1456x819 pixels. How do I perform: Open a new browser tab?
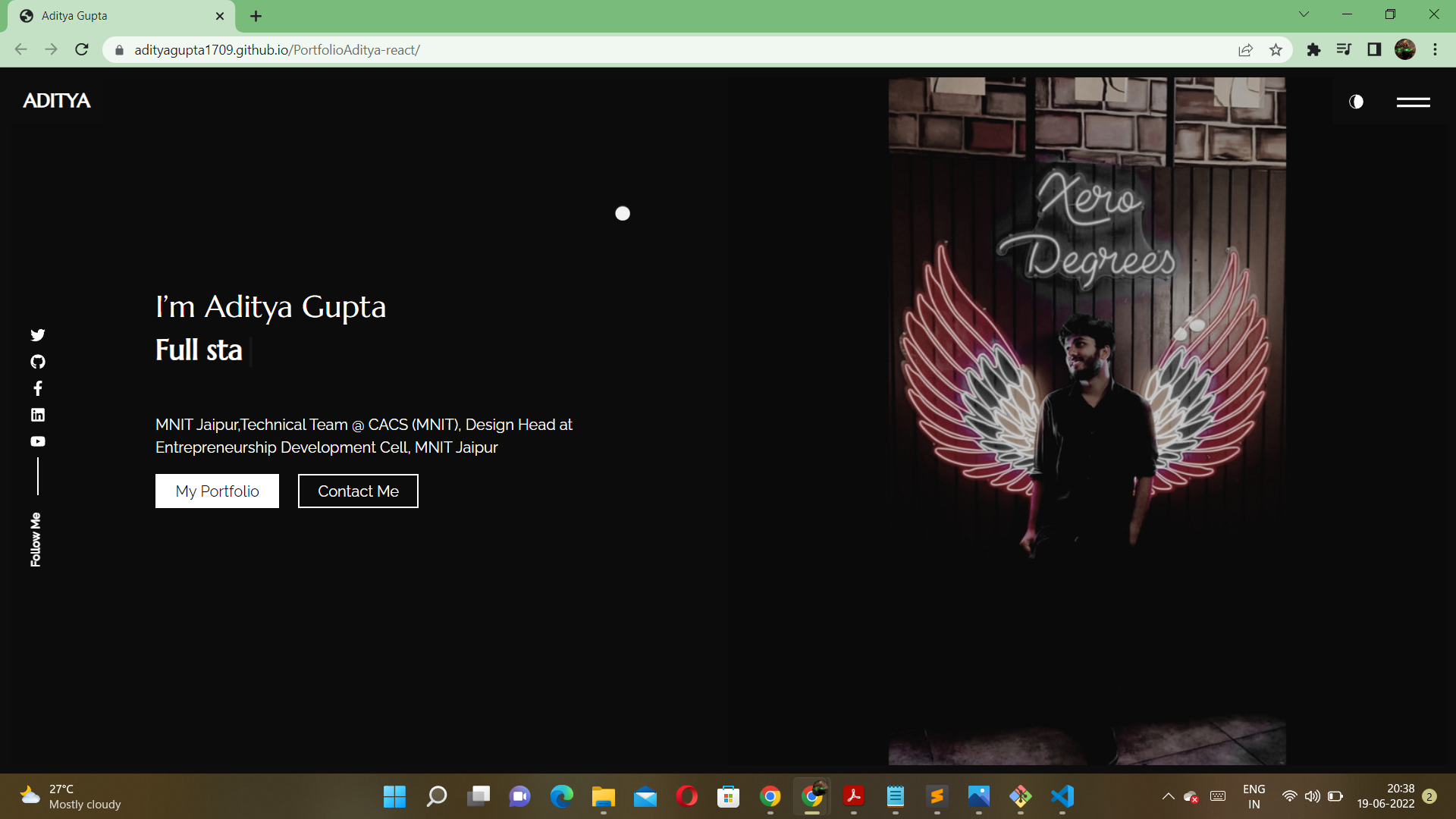(256, 16)
